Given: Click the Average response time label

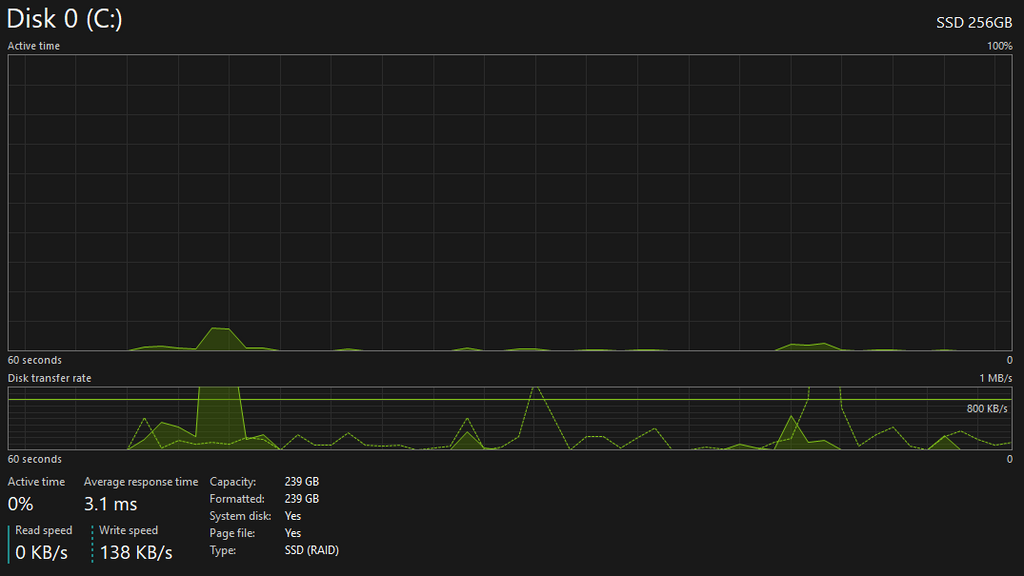Looking at the screenshot, I should [x=141, y=482].
